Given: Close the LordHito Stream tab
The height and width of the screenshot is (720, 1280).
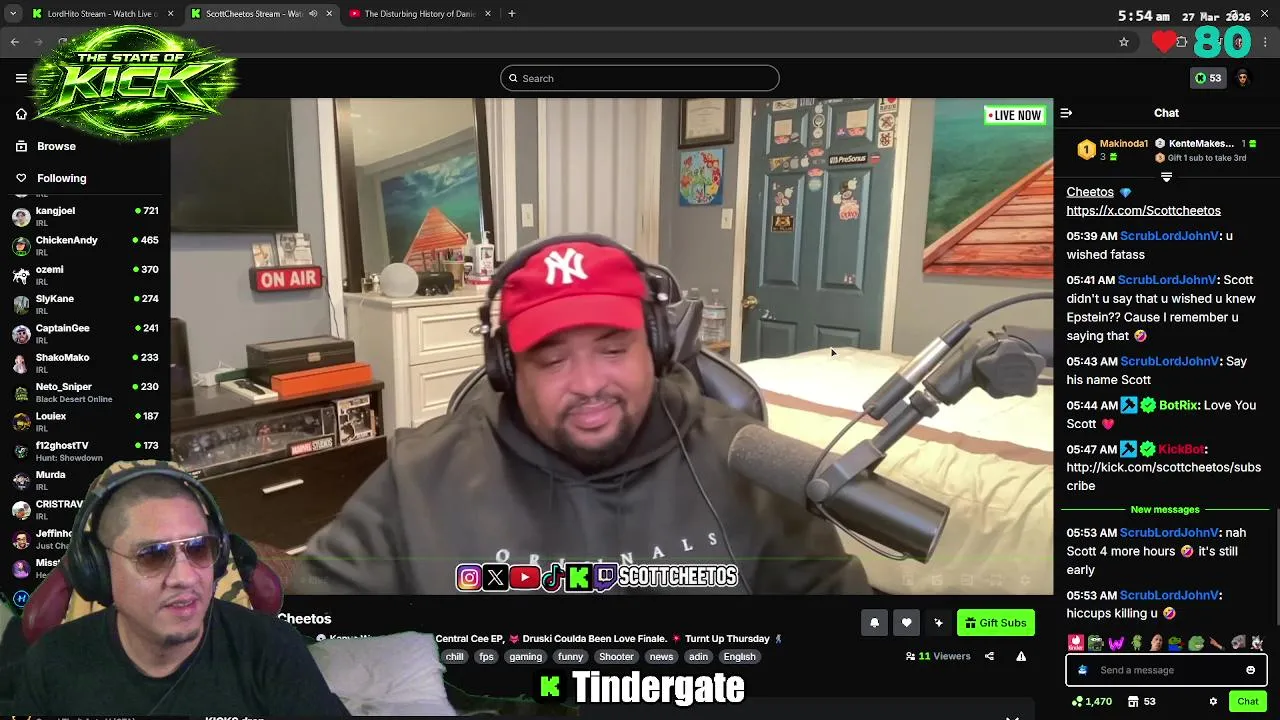Looking at the screenshot, I should 170,14.
